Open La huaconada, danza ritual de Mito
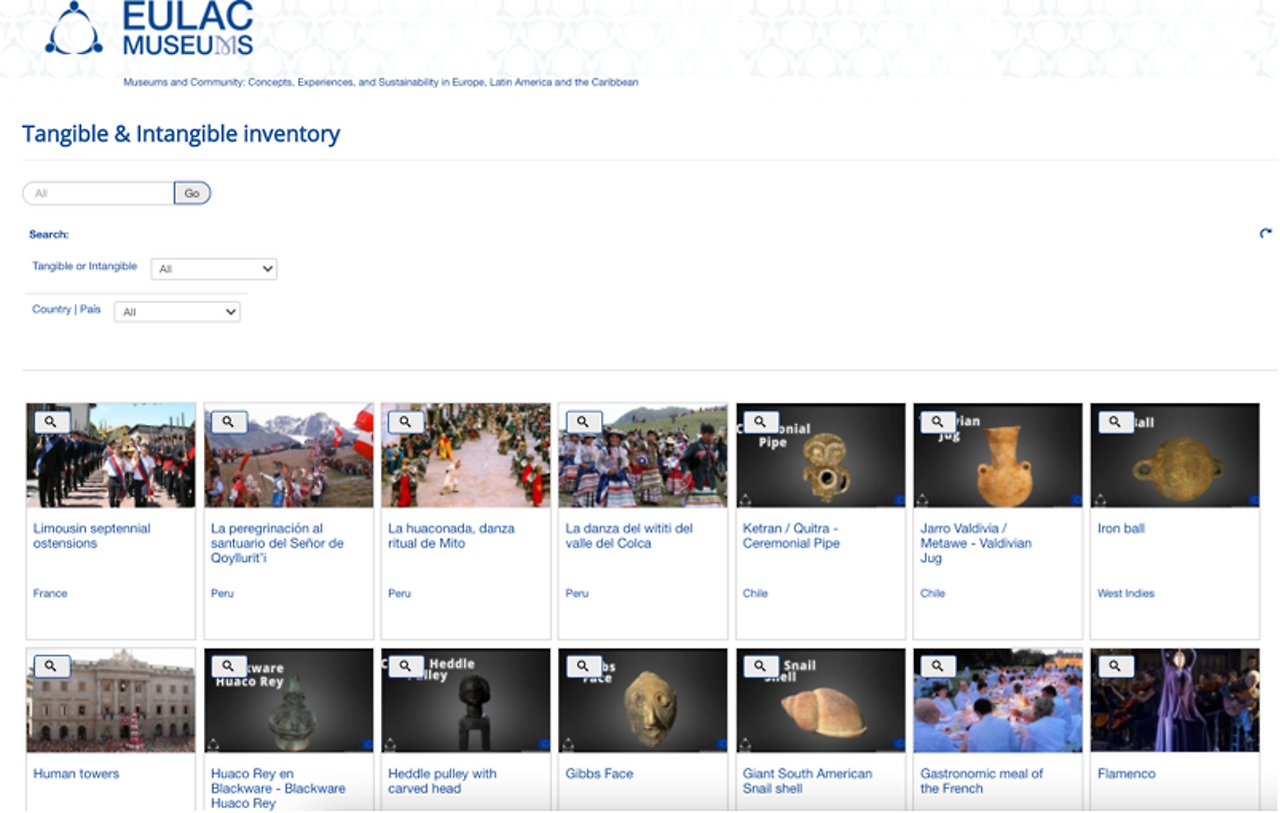Viewport: 1280px width, 813px height. pyautogui.click(x=451, y=536)
